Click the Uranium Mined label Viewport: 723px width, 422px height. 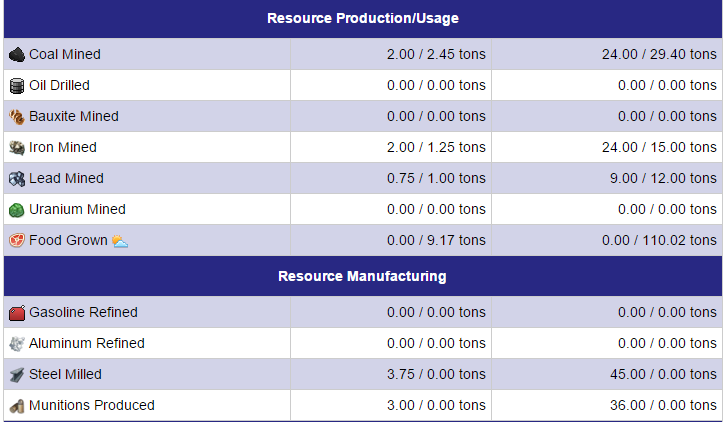(x=77, y=209)
